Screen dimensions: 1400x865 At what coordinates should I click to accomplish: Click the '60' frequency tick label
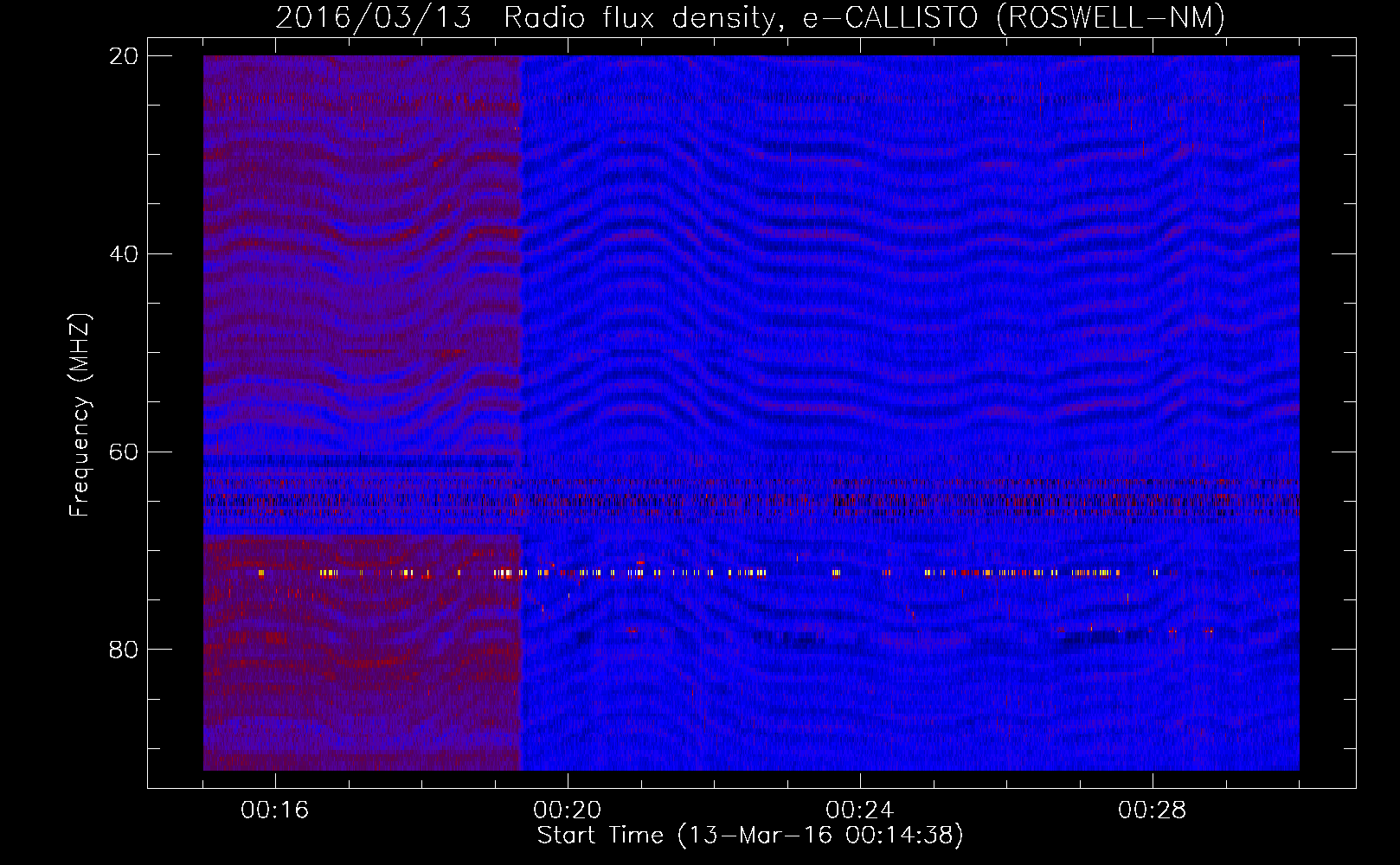tap(124, 452)
